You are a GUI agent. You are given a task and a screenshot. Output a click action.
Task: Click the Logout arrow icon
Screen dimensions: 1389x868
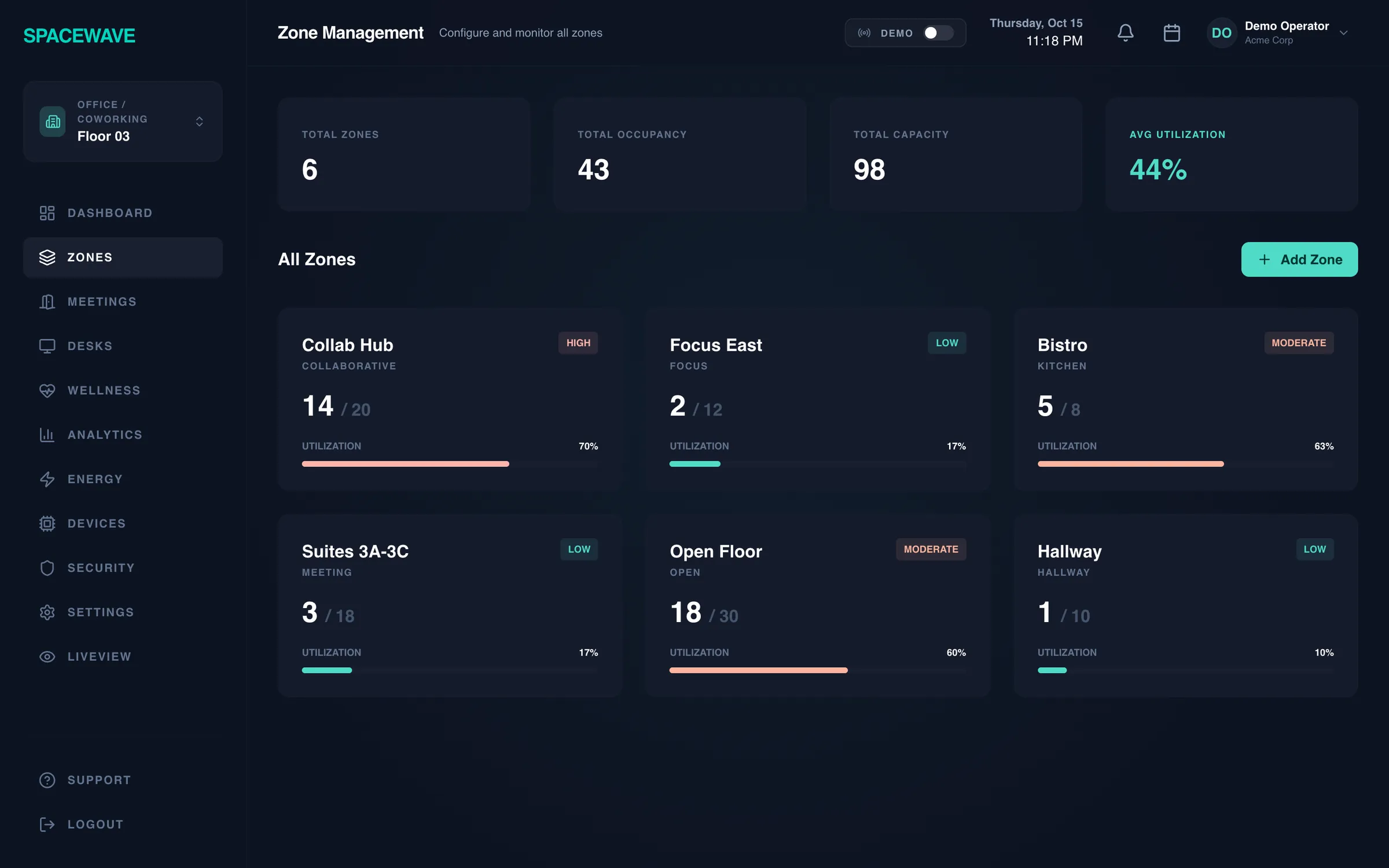point(47,825)
